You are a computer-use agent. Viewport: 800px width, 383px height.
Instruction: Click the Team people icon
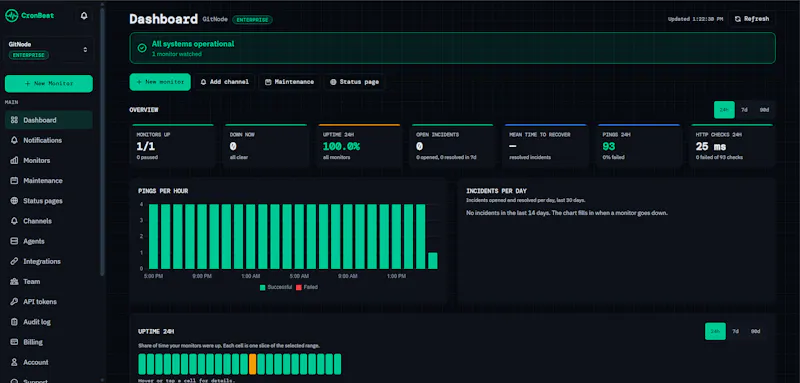pyautogui.click(x=14, y=282)
